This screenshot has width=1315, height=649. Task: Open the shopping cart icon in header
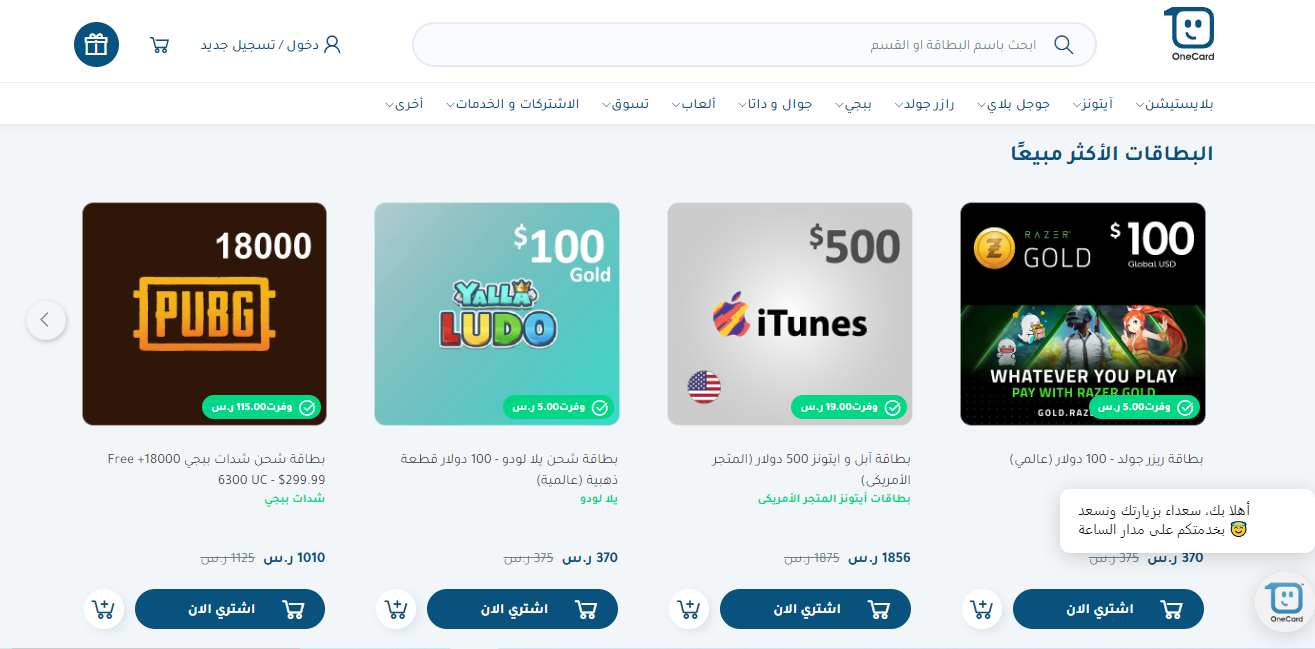click(x=159, y=45)
